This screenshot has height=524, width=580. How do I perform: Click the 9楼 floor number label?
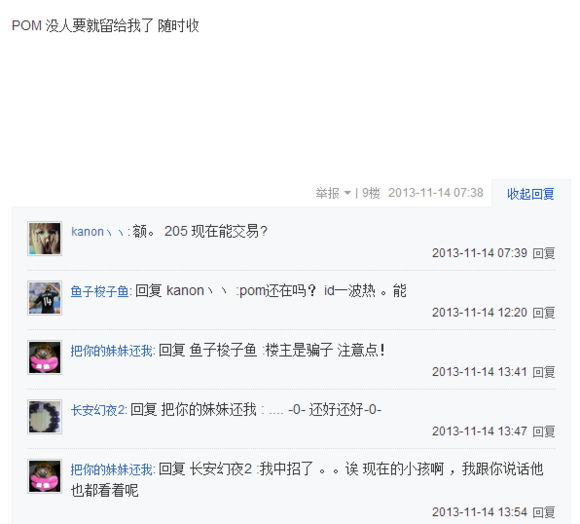tap(371, 193)
